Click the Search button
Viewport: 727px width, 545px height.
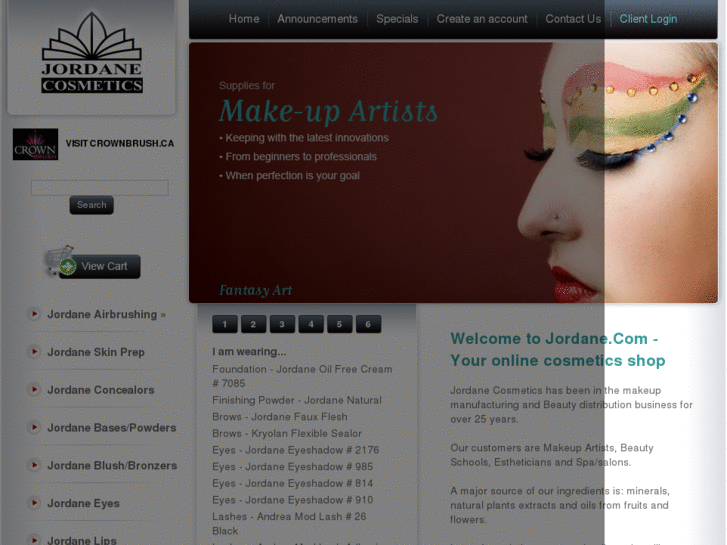[x=91, y=205]
